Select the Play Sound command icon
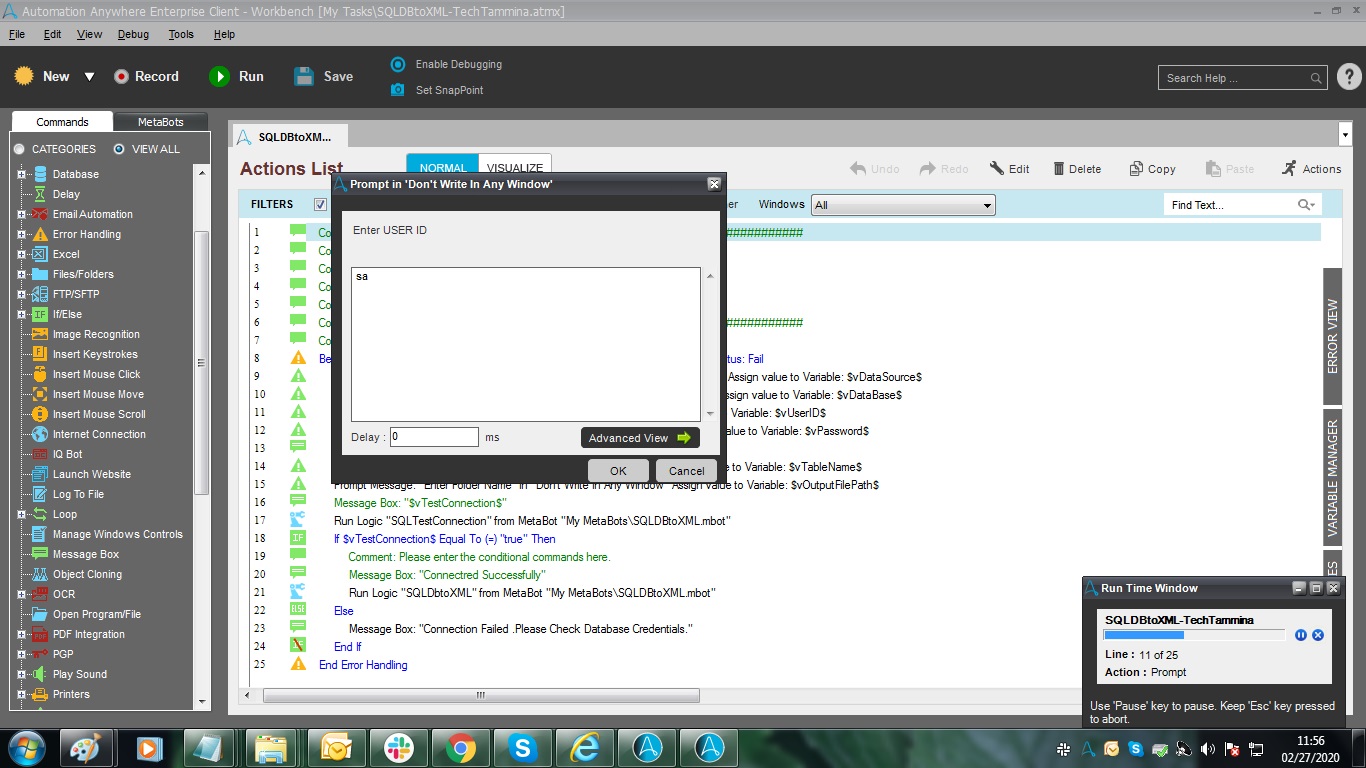Viewport: 1366px width, 768px height. 40,674
